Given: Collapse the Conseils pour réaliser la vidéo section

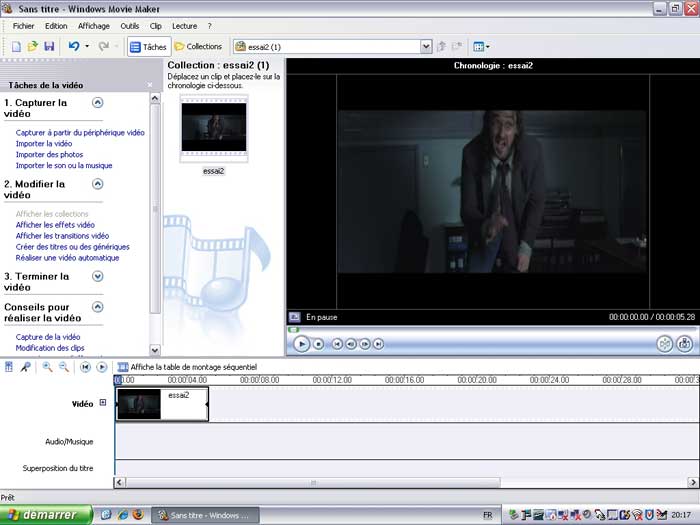Looking at the screenshot, I should coord(97,307).
